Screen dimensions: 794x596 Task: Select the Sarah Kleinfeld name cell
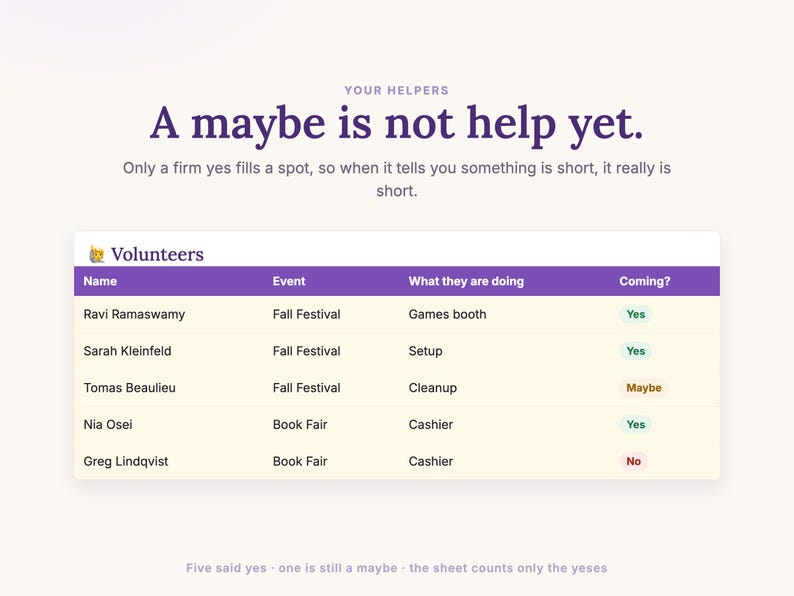point(127,351)
